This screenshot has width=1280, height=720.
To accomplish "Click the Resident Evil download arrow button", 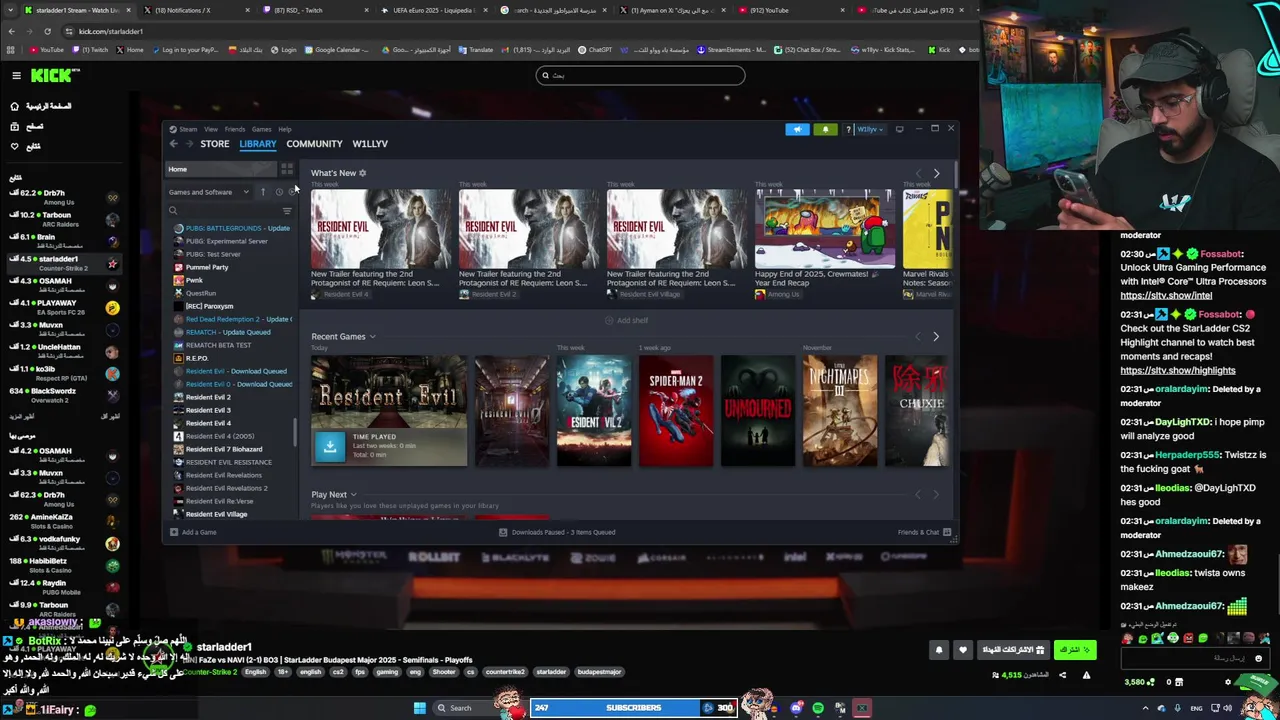I will (329, 447).
